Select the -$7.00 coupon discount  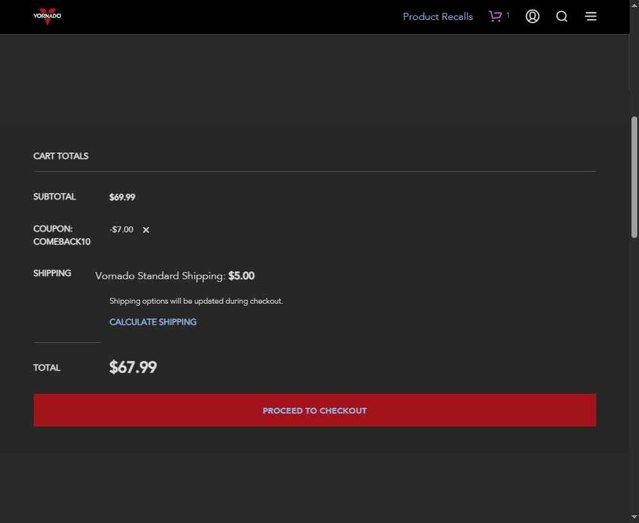point(121,230)
